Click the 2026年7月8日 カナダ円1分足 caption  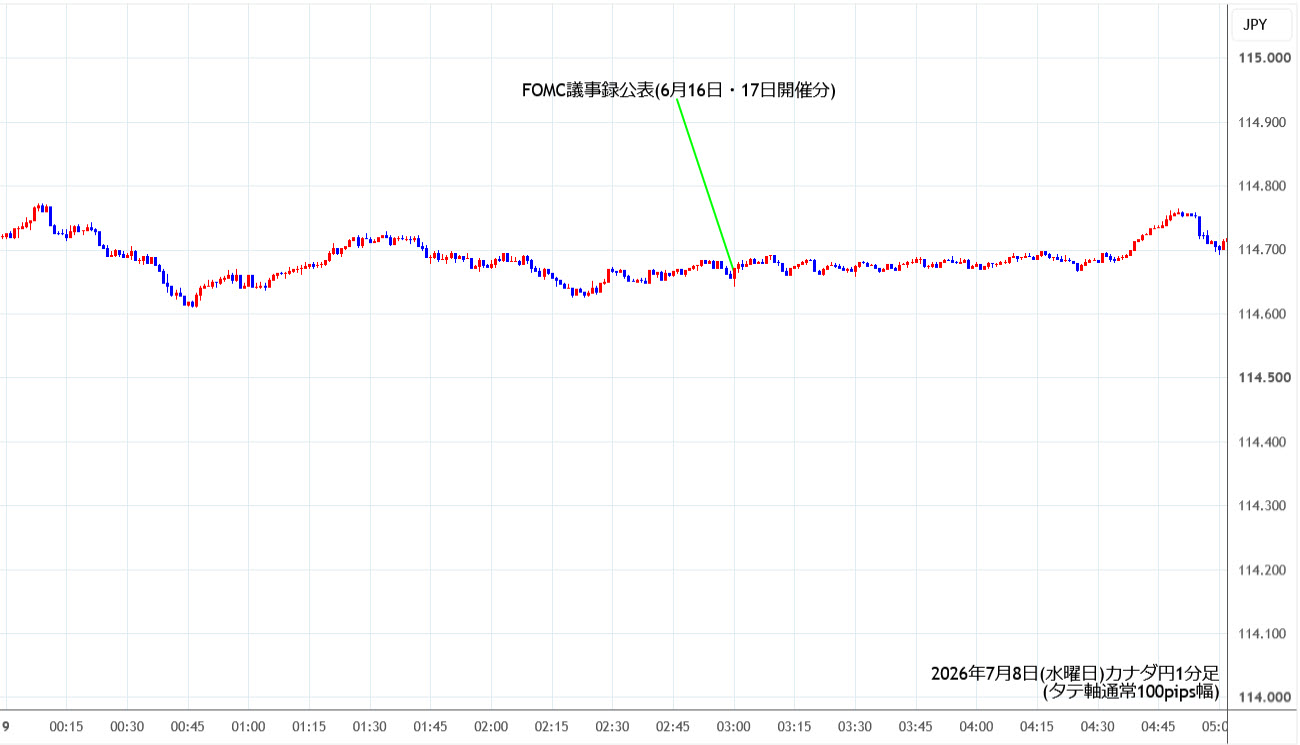point(1074,673)
